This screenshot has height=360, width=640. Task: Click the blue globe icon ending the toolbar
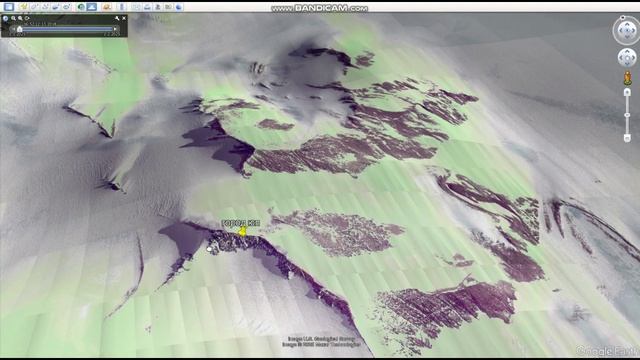tap(179, 7)
